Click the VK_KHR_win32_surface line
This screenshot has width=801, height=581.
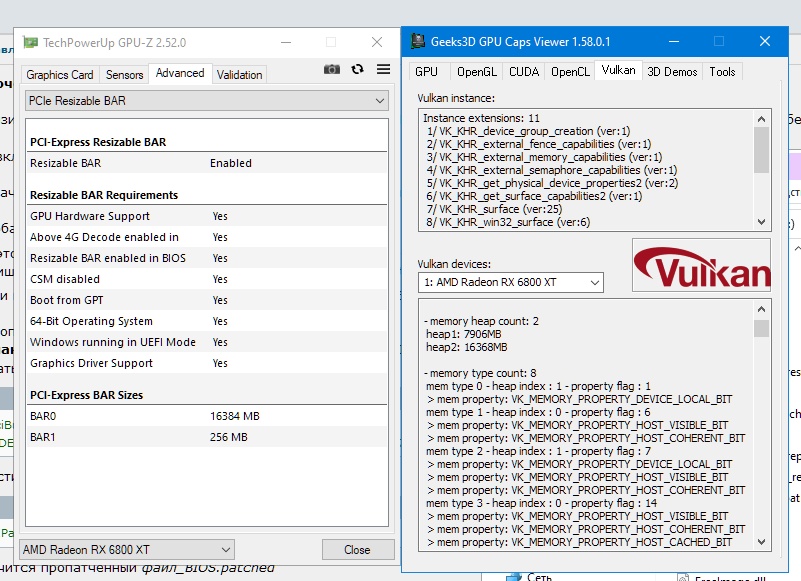[508, 222]
